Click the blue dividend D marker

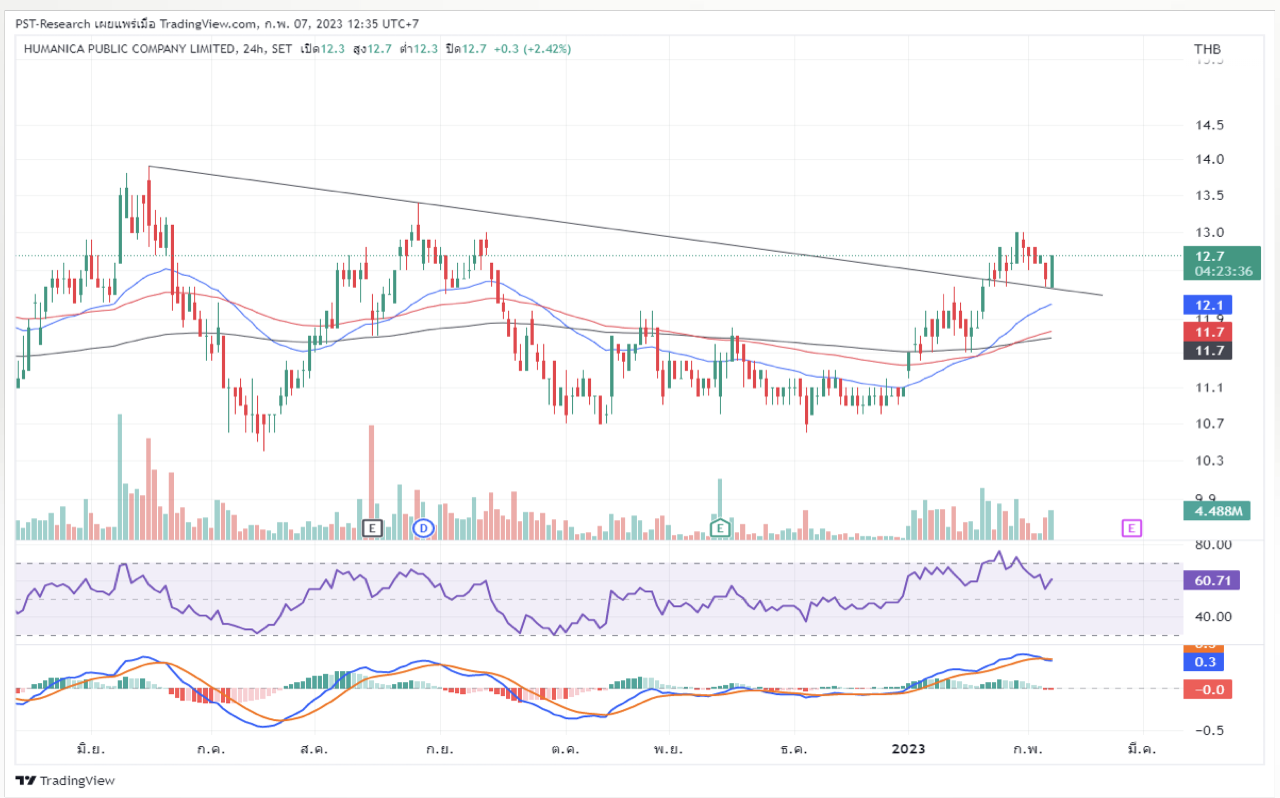click(x=423, y=527)
